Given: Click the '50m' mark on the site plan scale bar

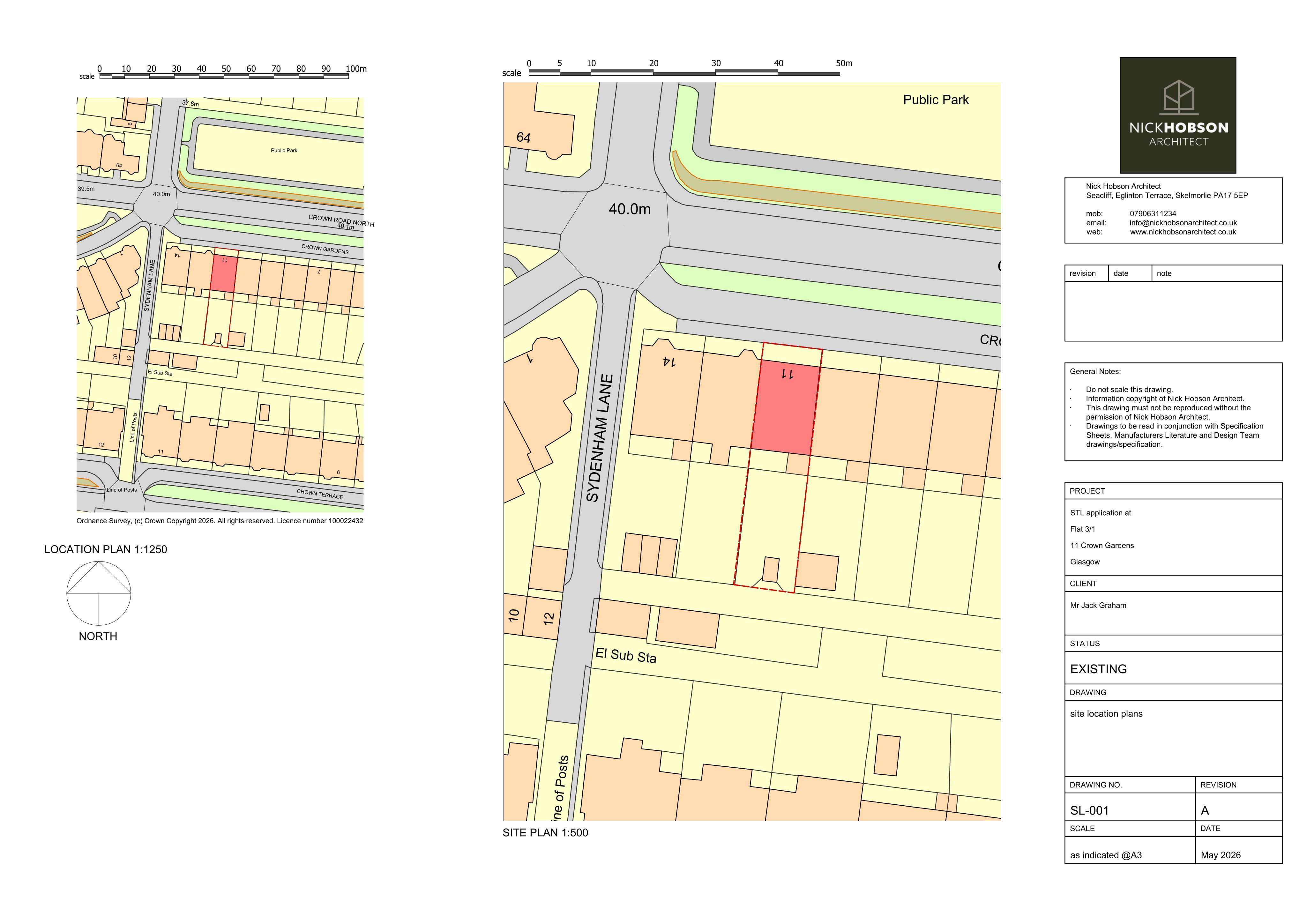Looking at the screenshot, I should coord(844,63).
